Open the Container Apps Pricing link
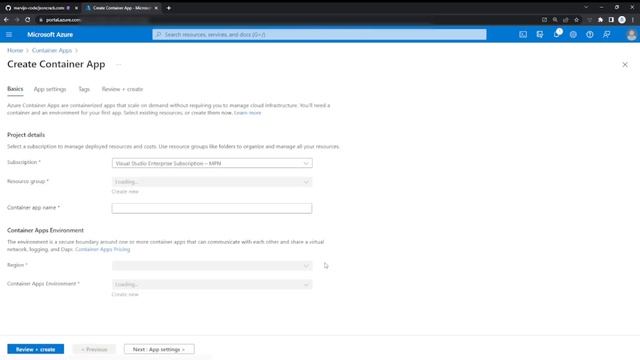Image resolution: width=640 pixels, height=360 pixels. coord(102,249)
